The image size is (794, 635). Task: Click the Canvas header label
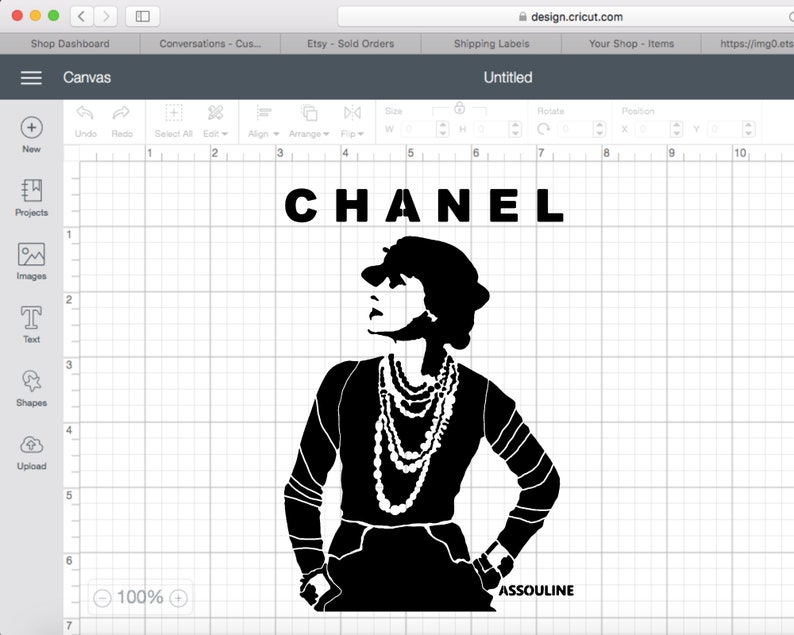87,77
